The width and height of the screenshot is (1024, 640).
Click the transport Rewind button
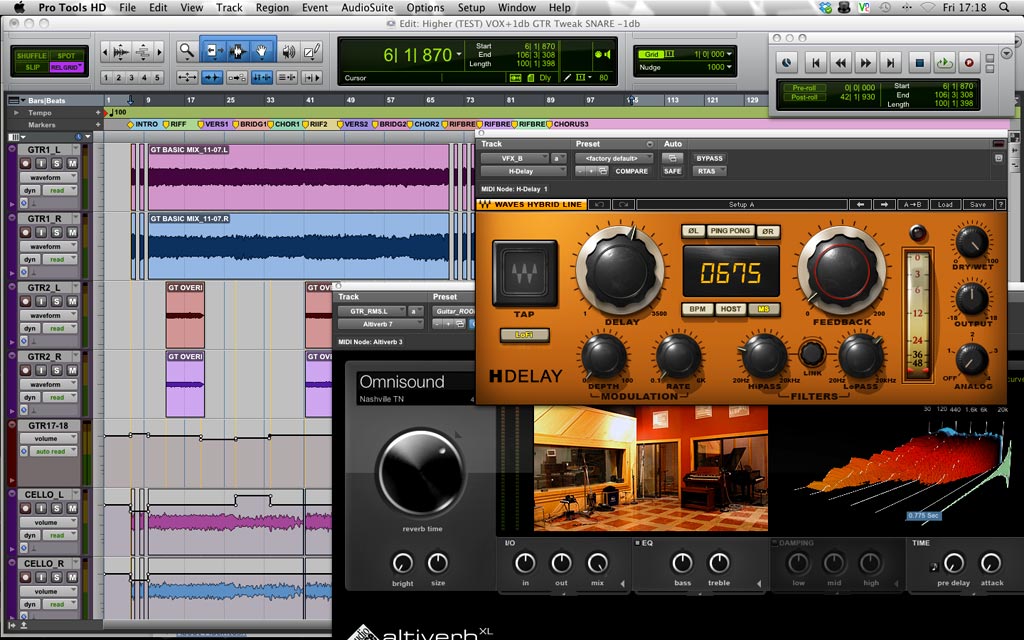(x=841, y=62)
